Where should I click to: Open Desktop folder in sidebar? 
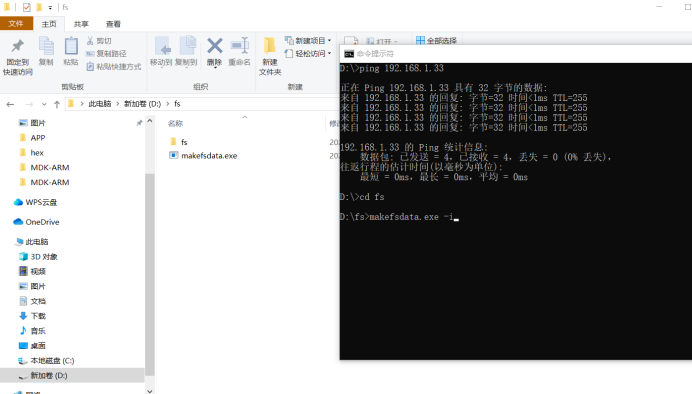tap(32, 345)
